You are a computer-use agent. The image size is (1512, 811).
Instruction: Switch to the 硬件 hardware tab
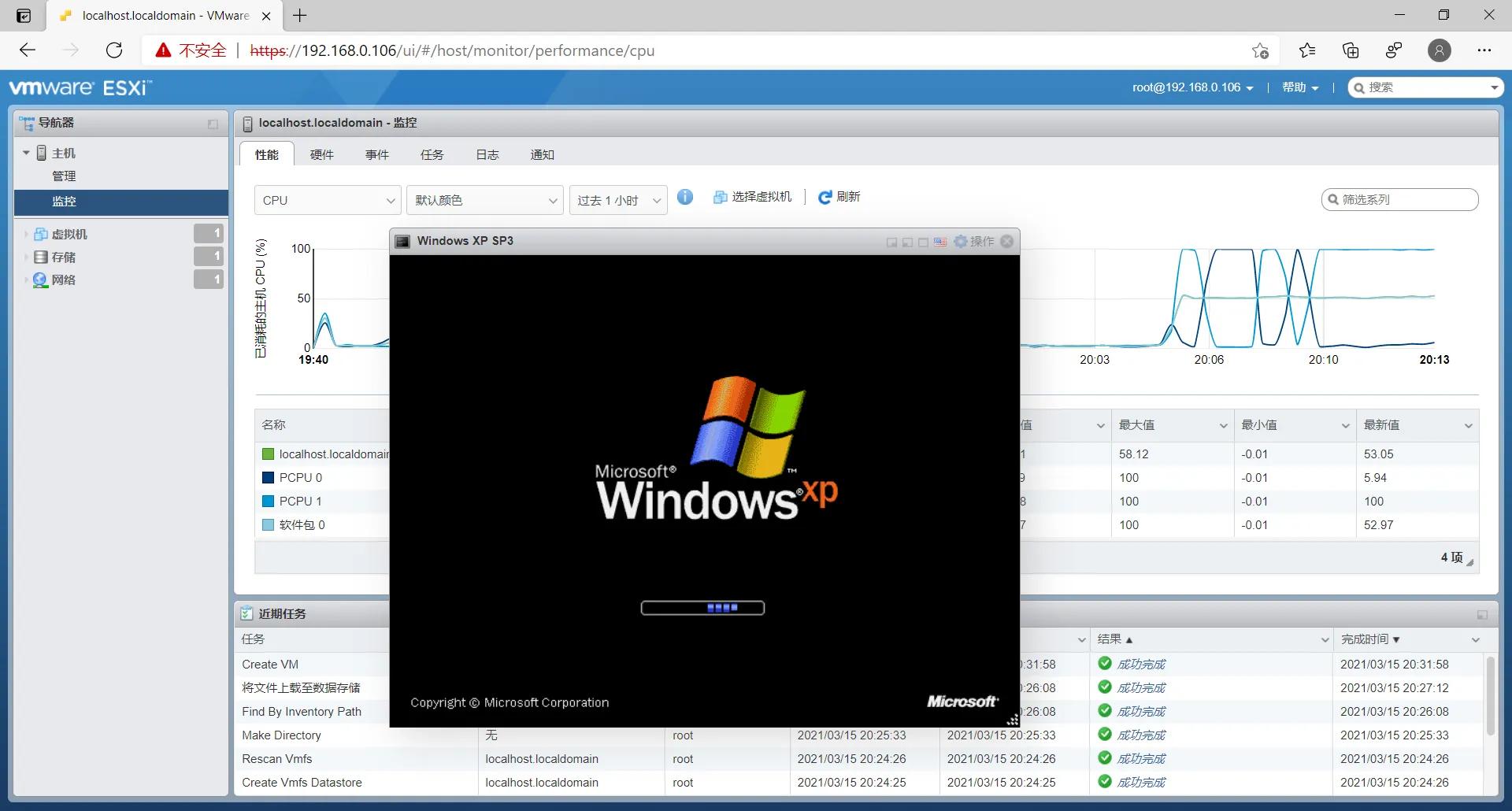point(321,154)
